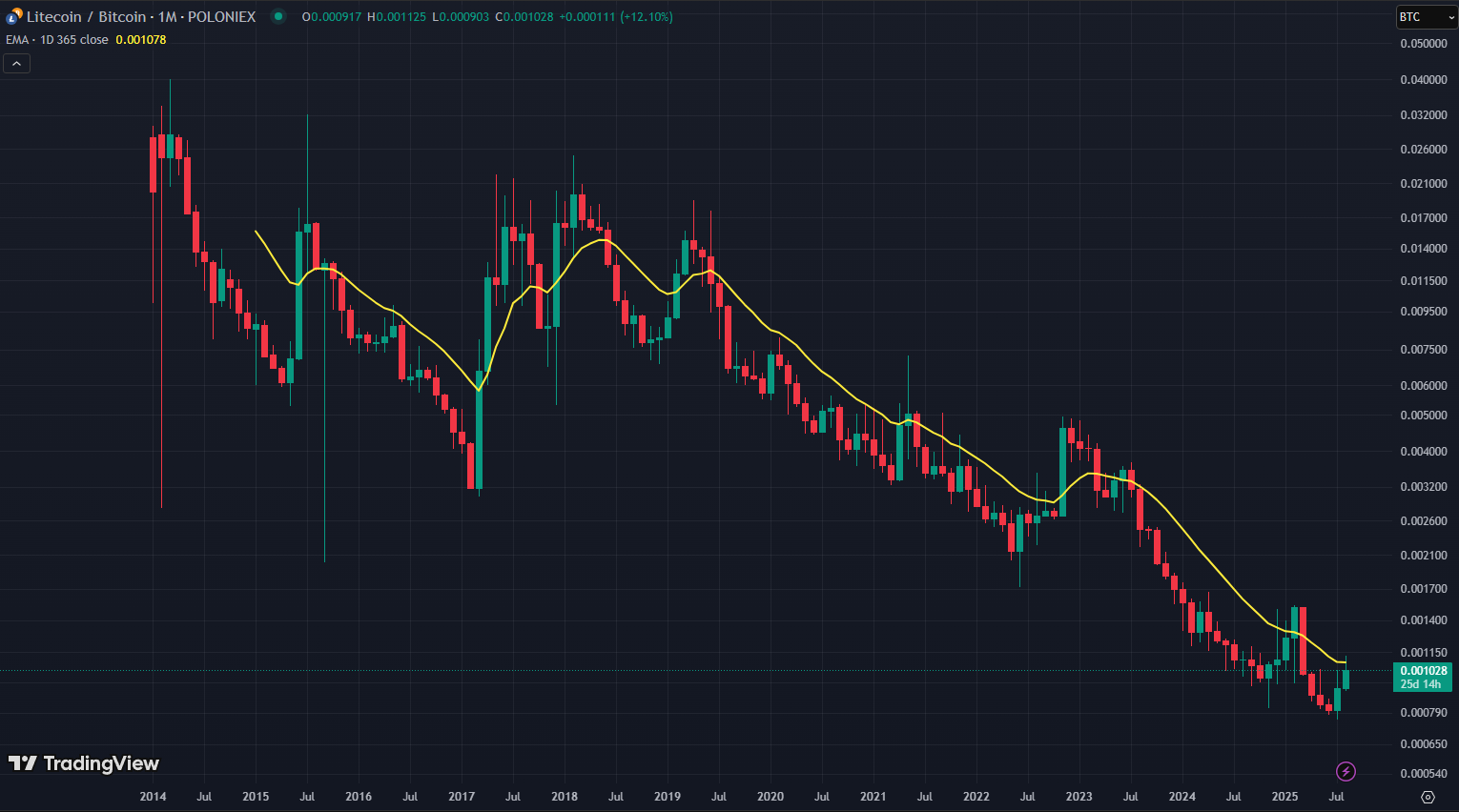Select the EMA 1D 365 close indicator legend
Viewport: 1459px width, 812px height.
click(x=57, y=40)
